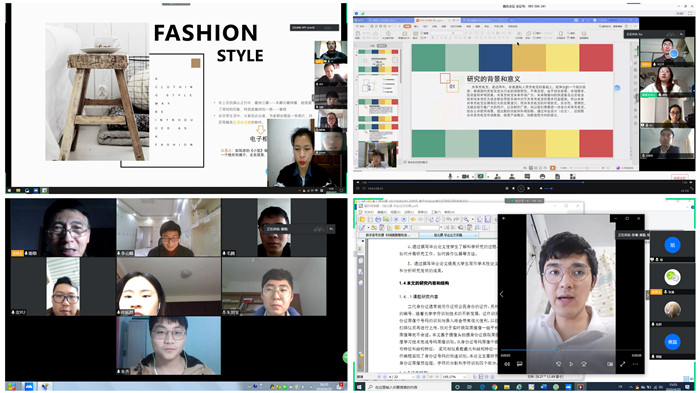The height and width of the screenshot is (393, 700).
Task: Switch to the second document tab in the PDF reader
Action: point(449,235)
